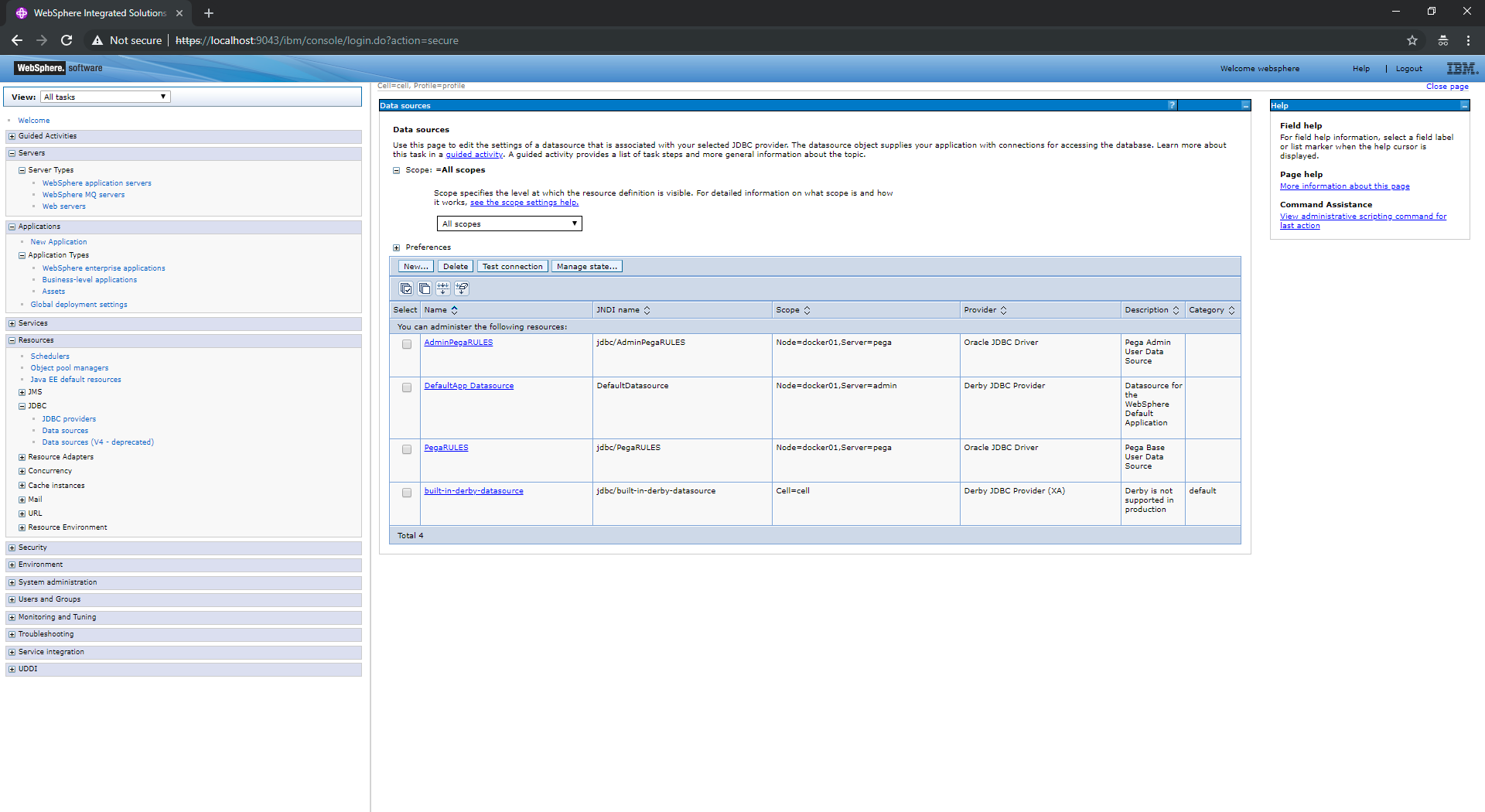Collapse the Servers navigation section

(x=12, y=153)
